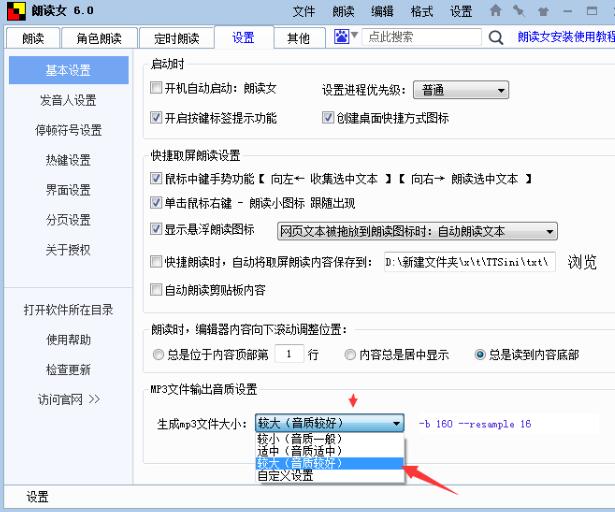Click 打开软件所在目录
615x512 pixels.
point(68,310)
